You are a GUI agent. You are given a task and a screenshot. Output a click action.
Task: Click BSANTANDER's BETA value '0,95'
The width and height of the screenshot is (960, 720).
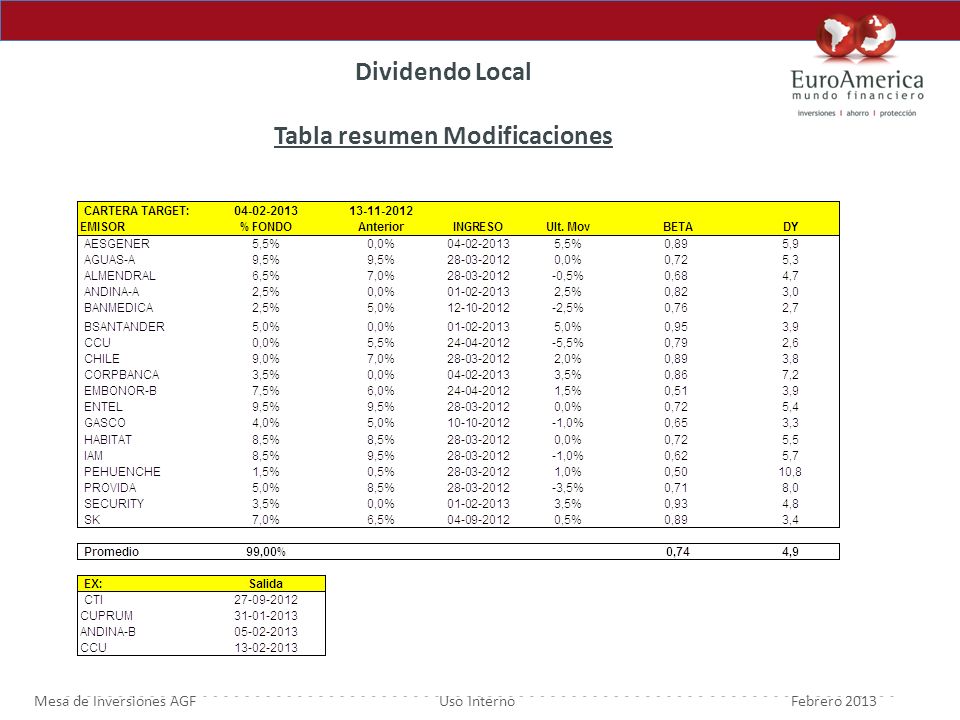coord(676,326)
